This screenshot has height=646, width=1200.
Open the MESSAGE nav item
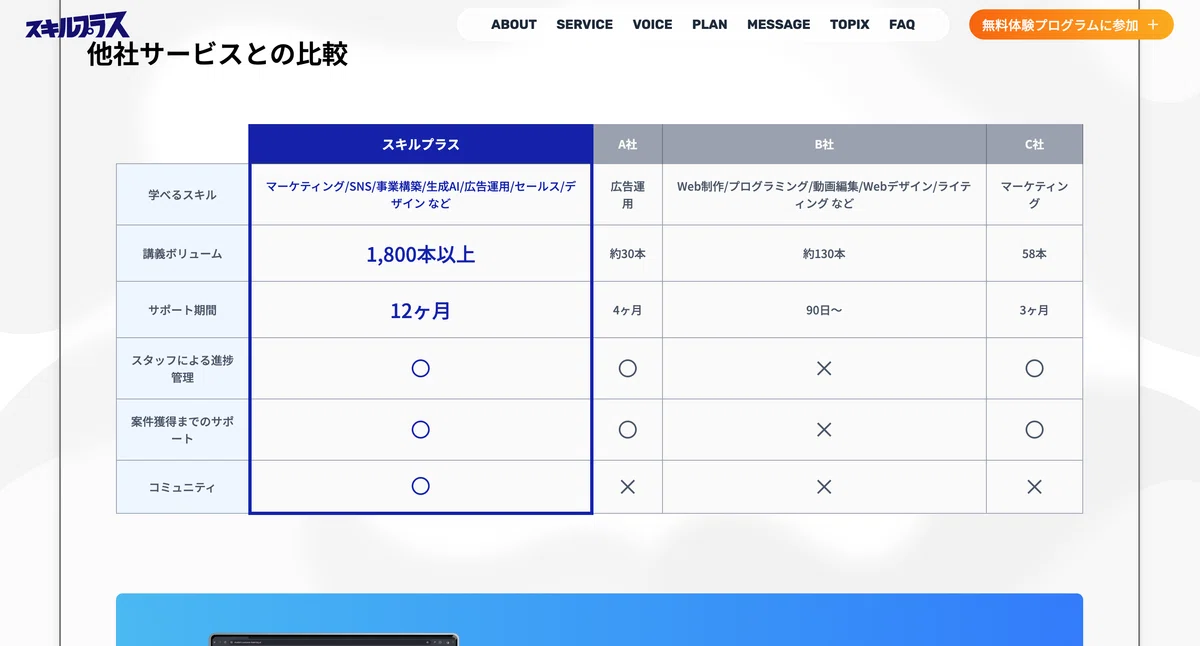tap(779, 24)
